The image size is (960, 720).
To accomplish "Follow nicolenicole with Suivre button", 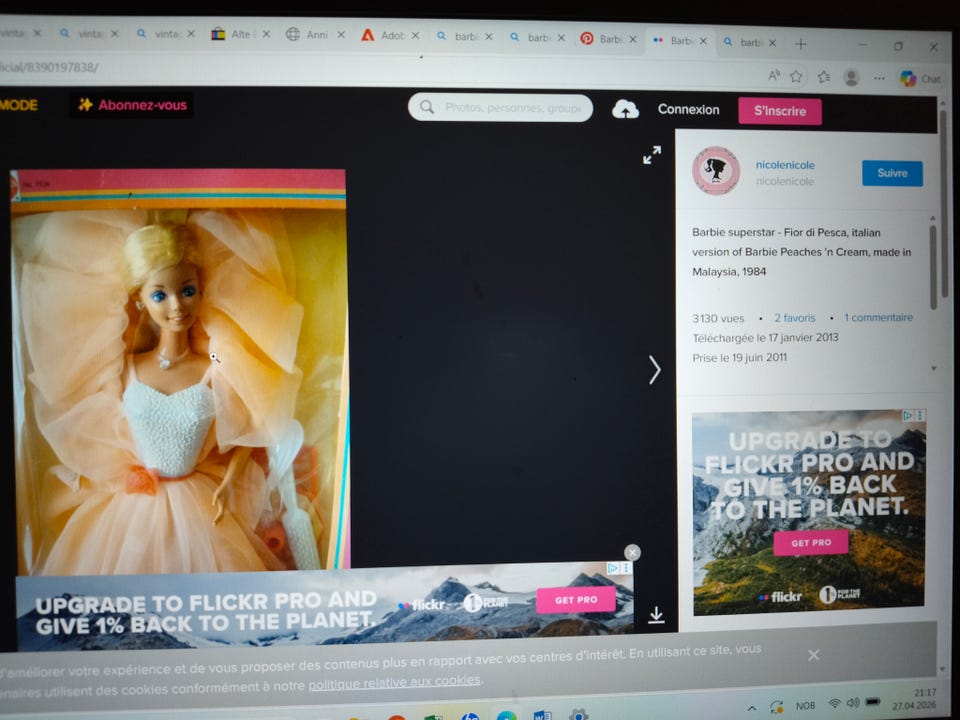I will 892,173.
